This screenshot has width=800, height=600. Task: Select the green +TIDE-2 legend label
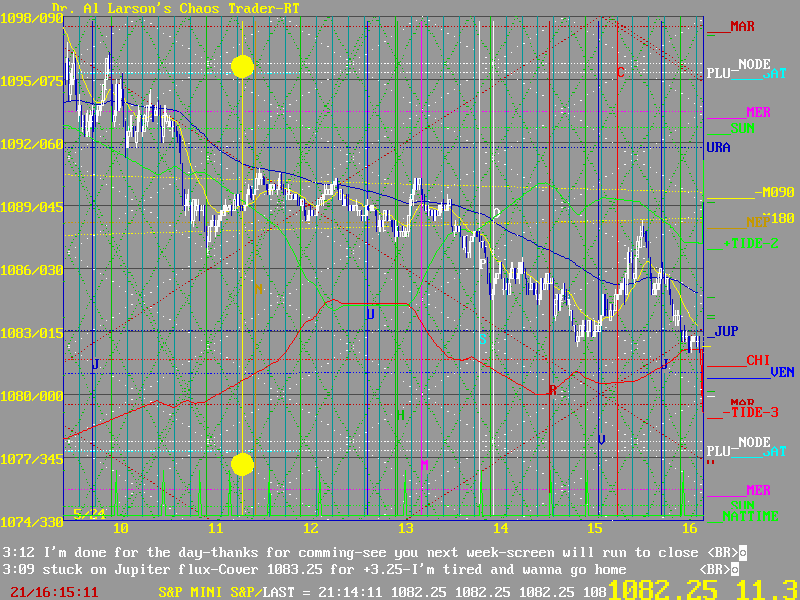750,242
